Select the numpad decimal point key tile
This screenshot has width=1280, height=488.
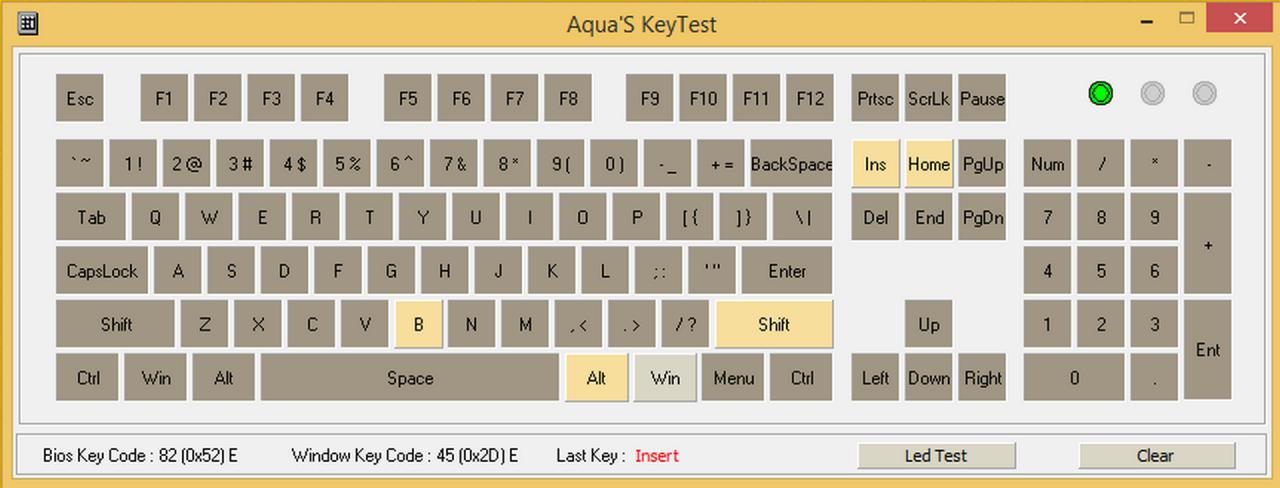pyautogui.click(x=1154, y=378)
